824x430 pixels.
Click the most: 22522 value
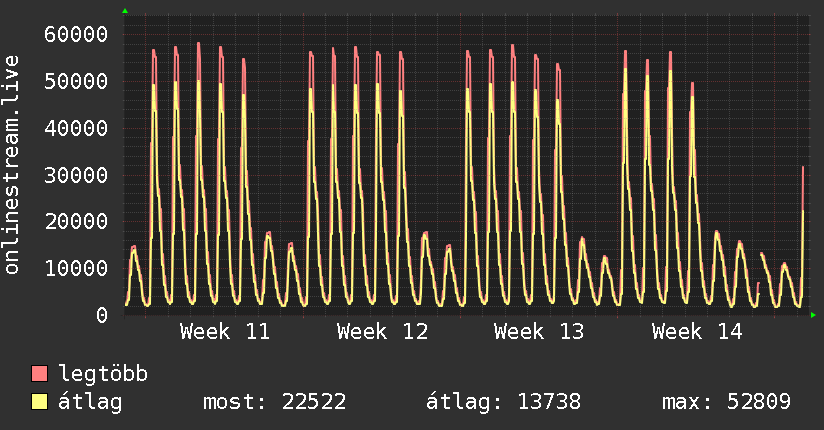pos(275,402)
